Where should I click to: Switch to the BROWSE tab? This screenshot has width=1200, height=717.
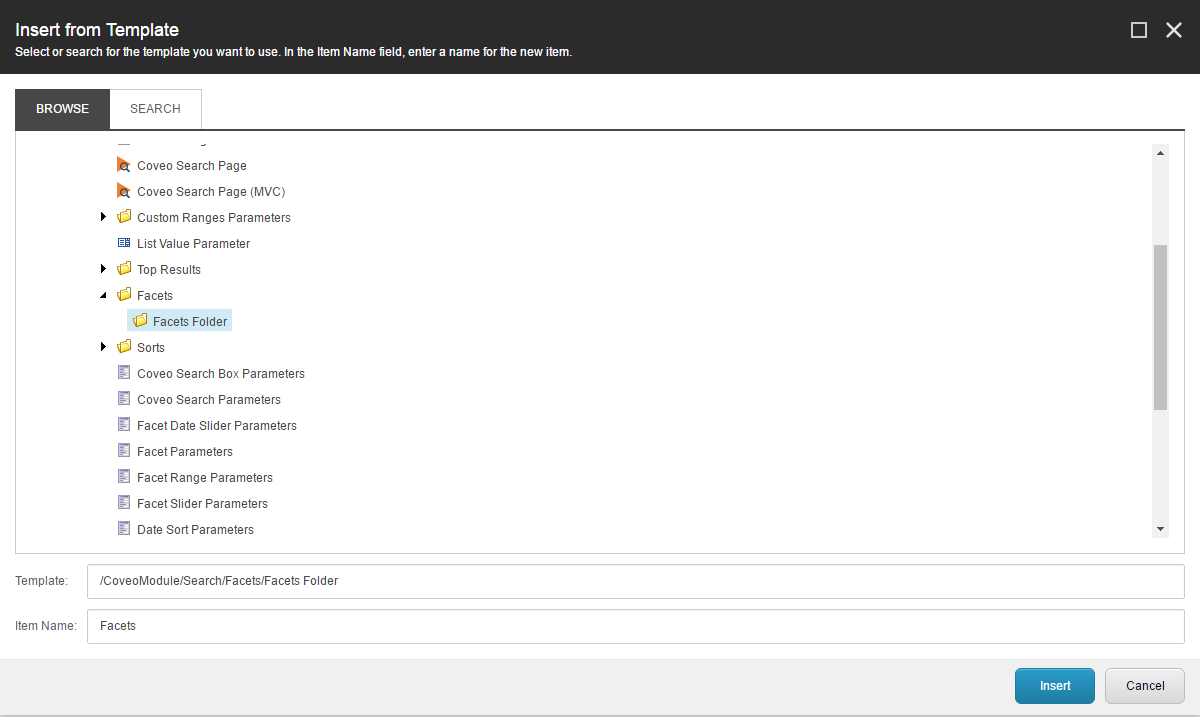62,108
